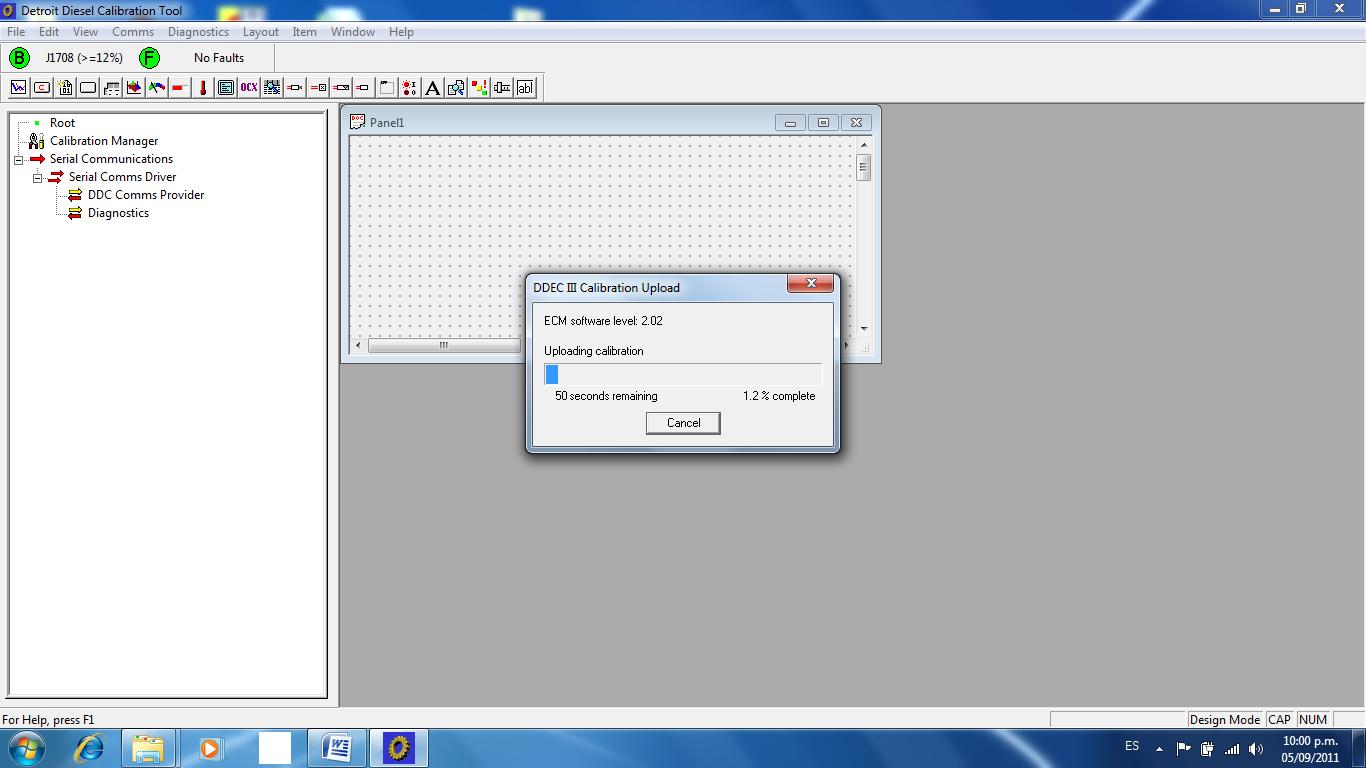Open the Help menu
This screenshot has width=1366, height=768.
(x=401, y=32)
